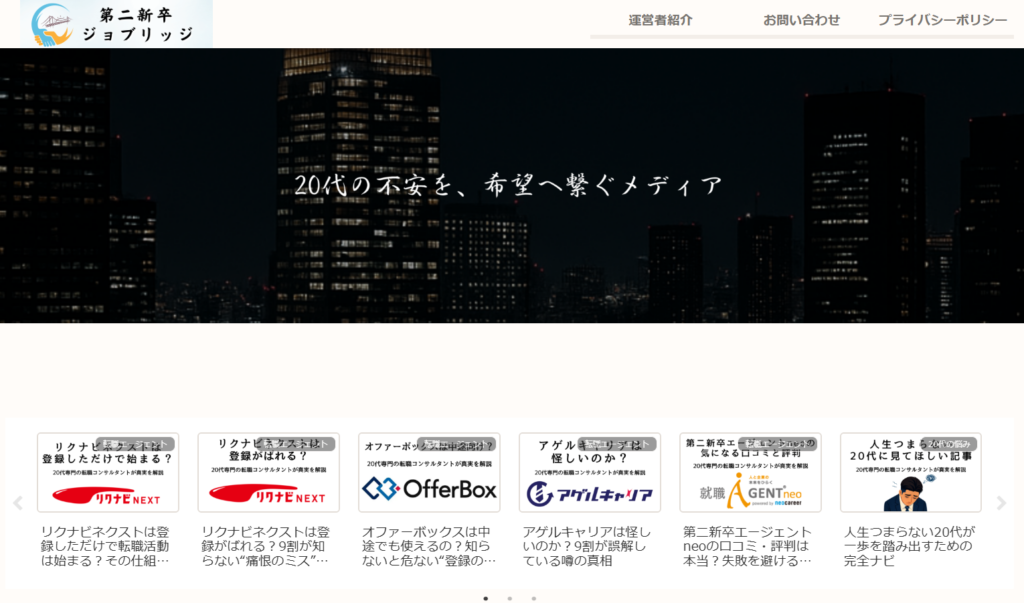Click the carousel previous arrow
Viewport: 1024px width, 603px height.
(17, 503)
